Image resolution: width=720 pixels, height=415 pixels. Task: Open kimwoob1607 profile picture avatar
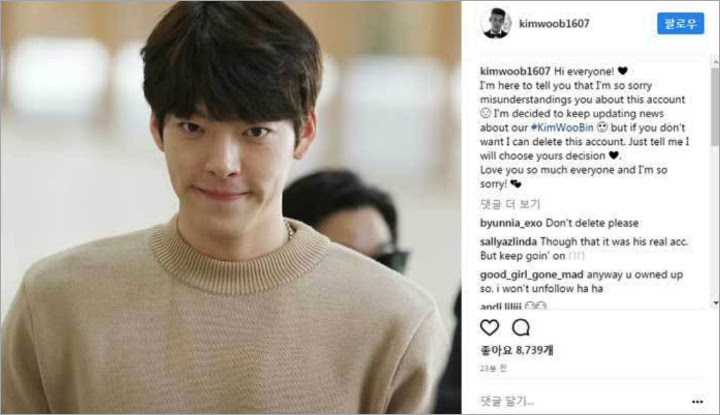coord(496,23)
